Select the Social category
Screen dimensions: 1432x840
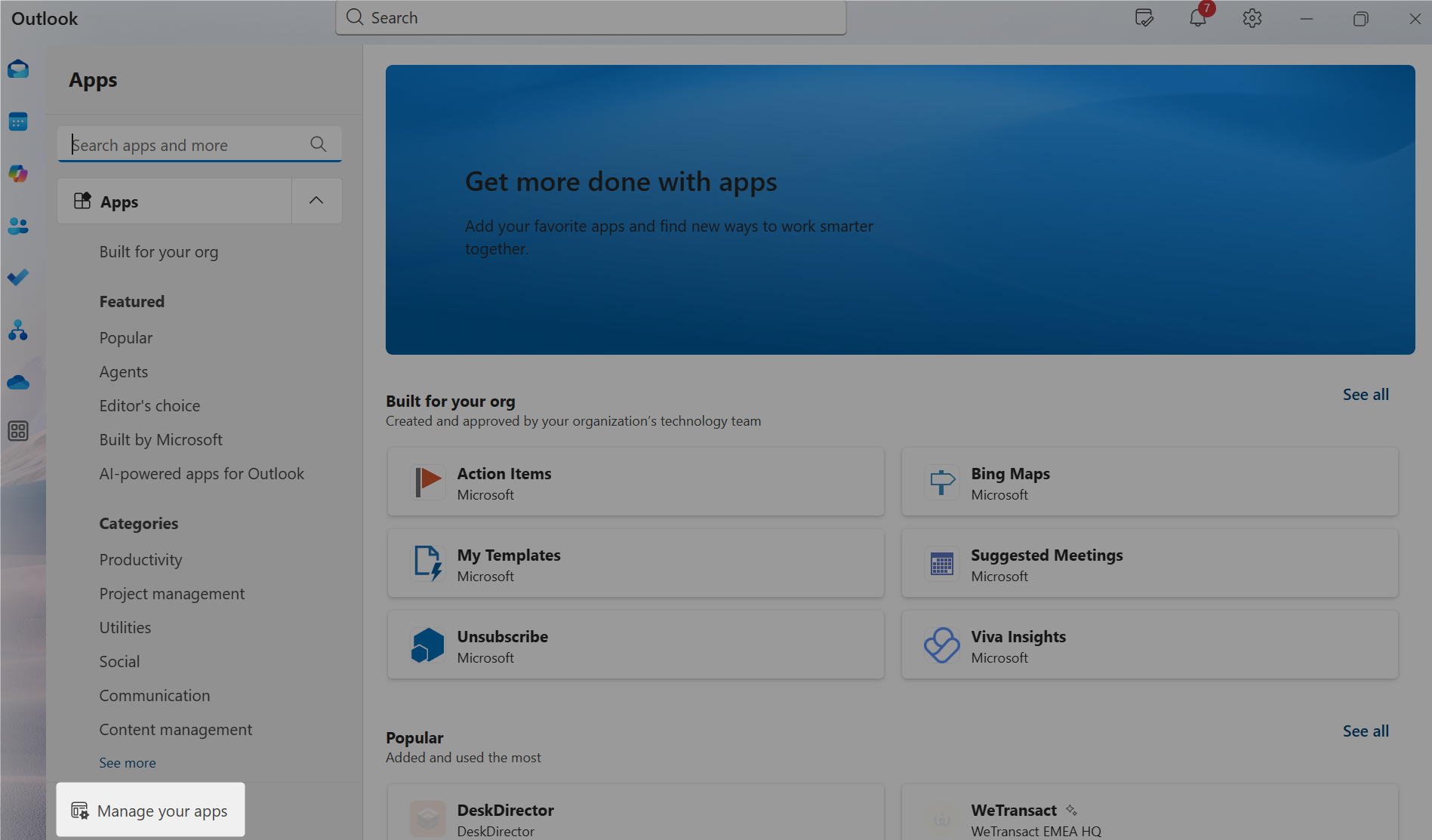pyautogui.click(x=119, y=662)
